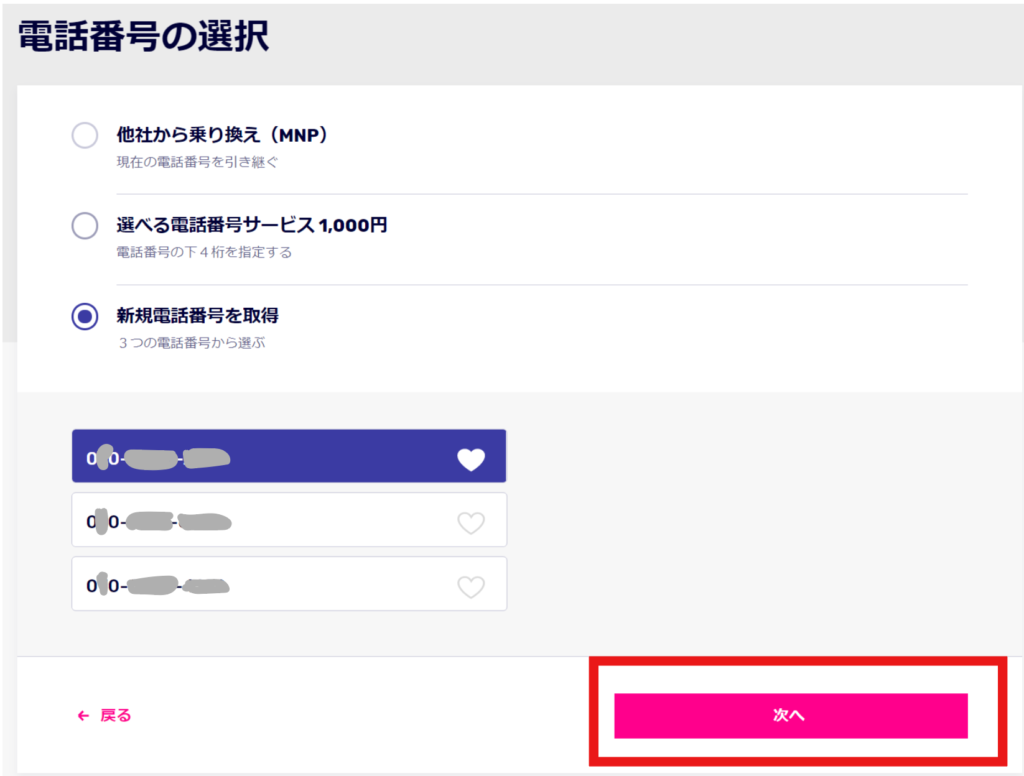
Task: Click the 電話番号の下４桁を指定する description
Action: 204,252
